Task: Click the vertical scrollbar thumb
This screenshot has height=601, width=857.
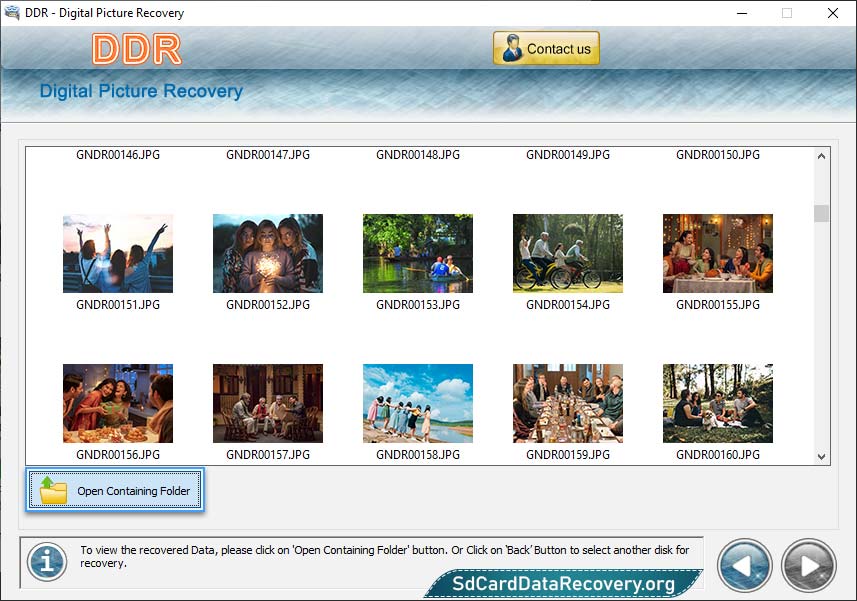Action: pos(821,213)
